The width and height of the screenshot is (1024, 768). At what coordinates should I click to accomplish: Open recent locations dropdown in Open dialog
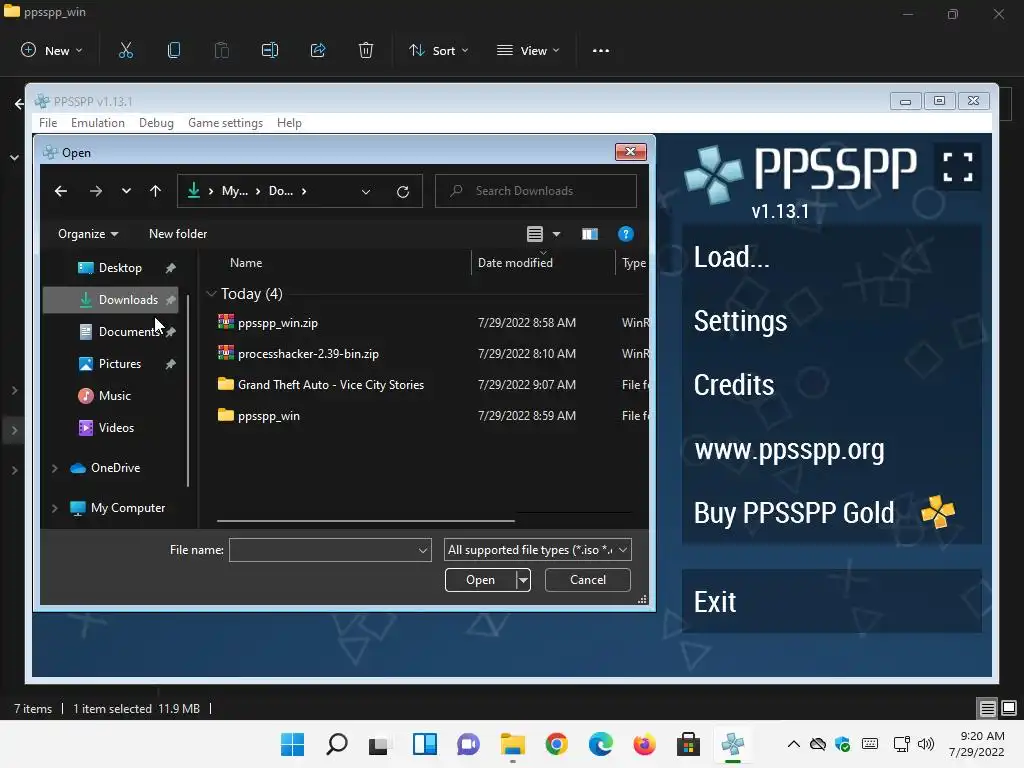(126, 191)
